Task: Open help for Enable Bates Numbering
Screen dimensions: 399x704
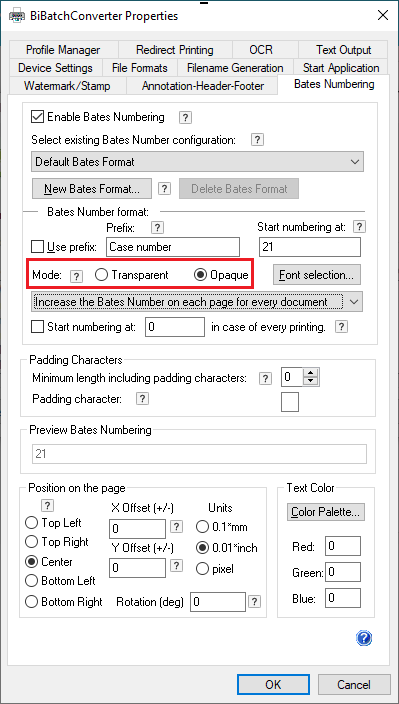Action: tap(185, 118)
